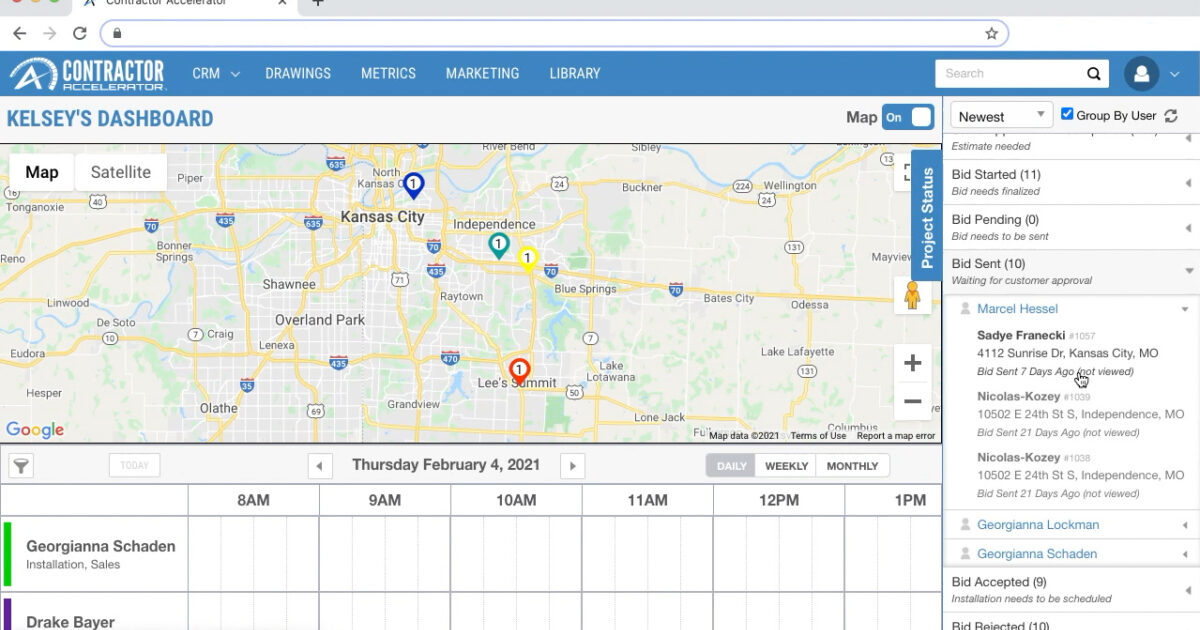Image resolution: width=1200 pixels, height=630 pixels.
Task: Click the map zoom out minus button
Action: click(x=912, y=402)
